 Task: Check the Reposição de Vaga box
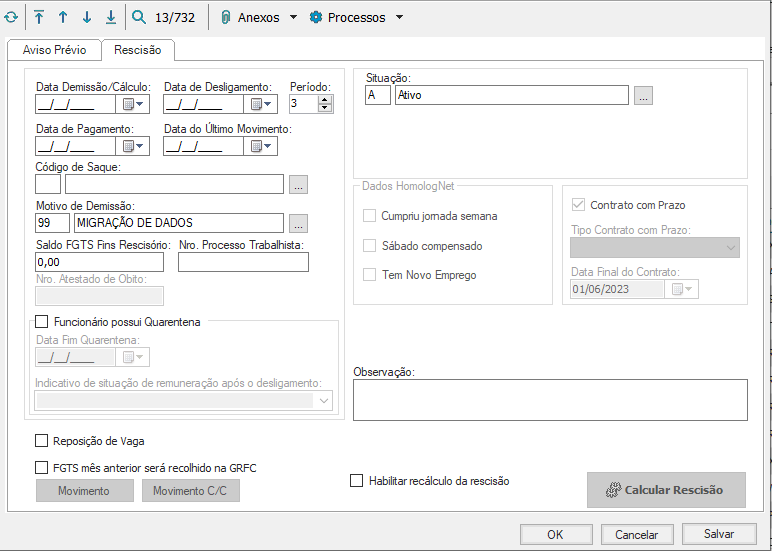click(42, 440)
